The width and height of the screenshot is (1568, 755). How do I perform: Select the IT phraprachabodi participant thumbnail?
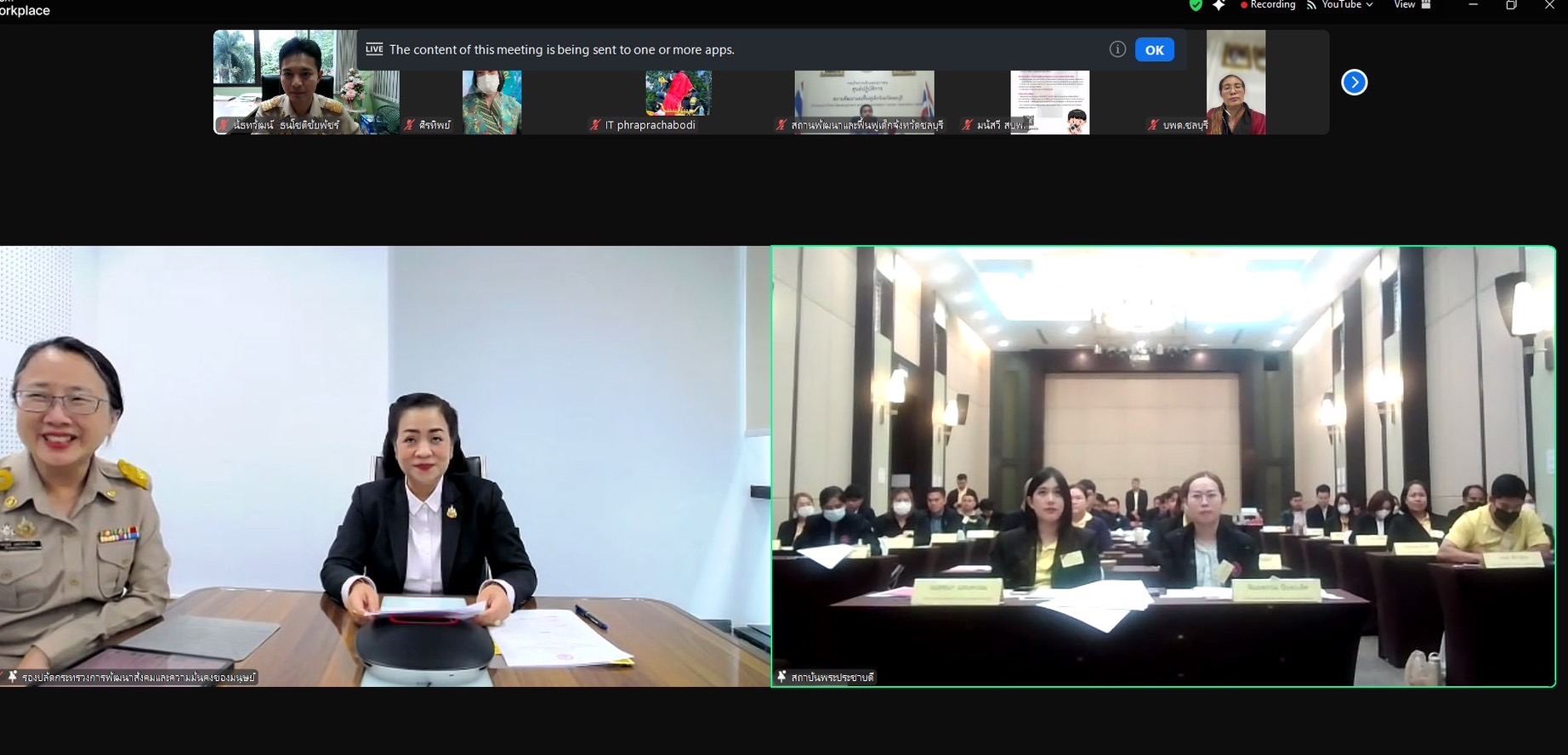click(x=678, y=95)
